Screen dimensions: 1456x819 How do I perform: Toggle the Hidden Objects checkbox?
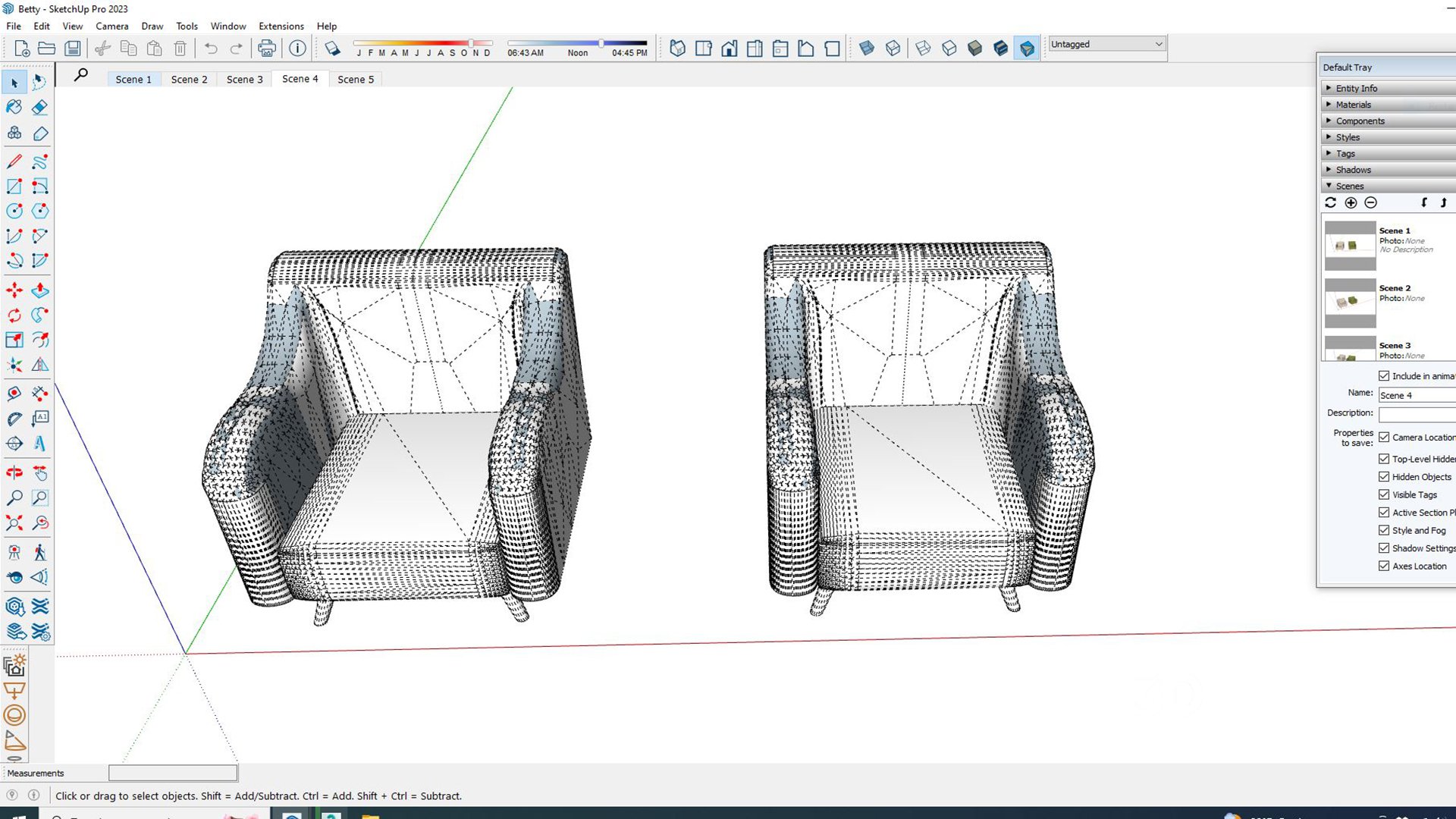[1384, 477]
